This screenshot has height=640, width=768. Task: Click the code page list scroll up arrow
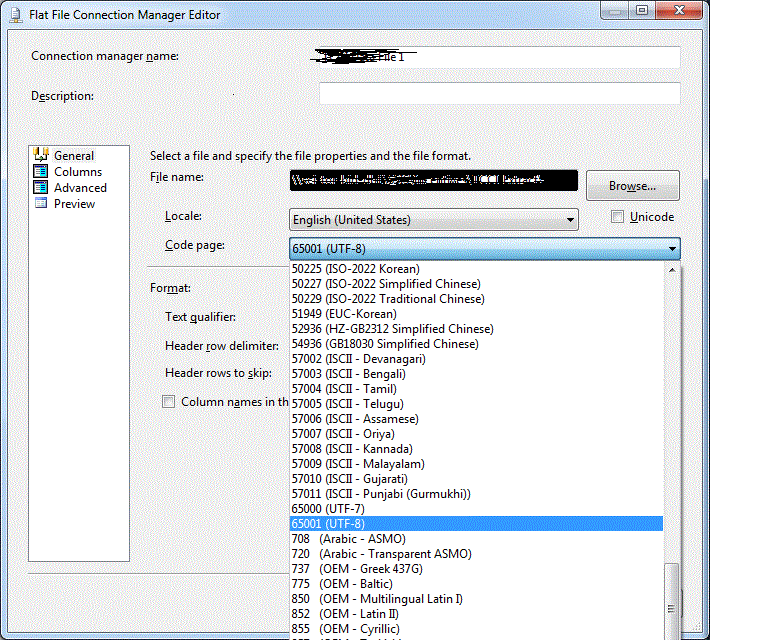672,270
